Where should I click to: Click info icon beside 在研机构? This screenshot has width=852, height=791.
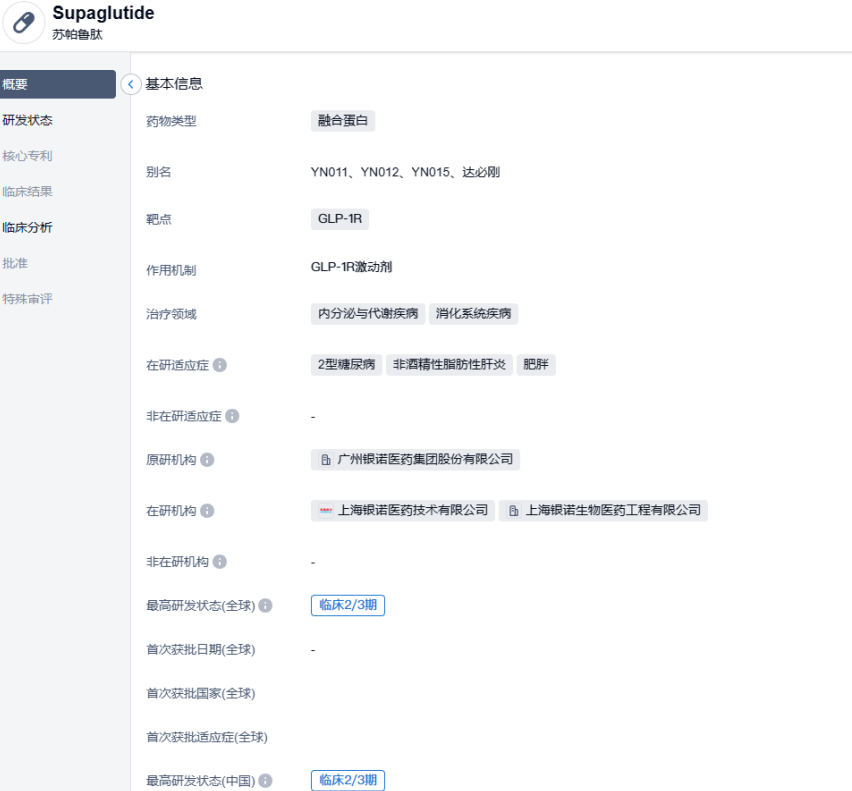click(x=207, y=511)
